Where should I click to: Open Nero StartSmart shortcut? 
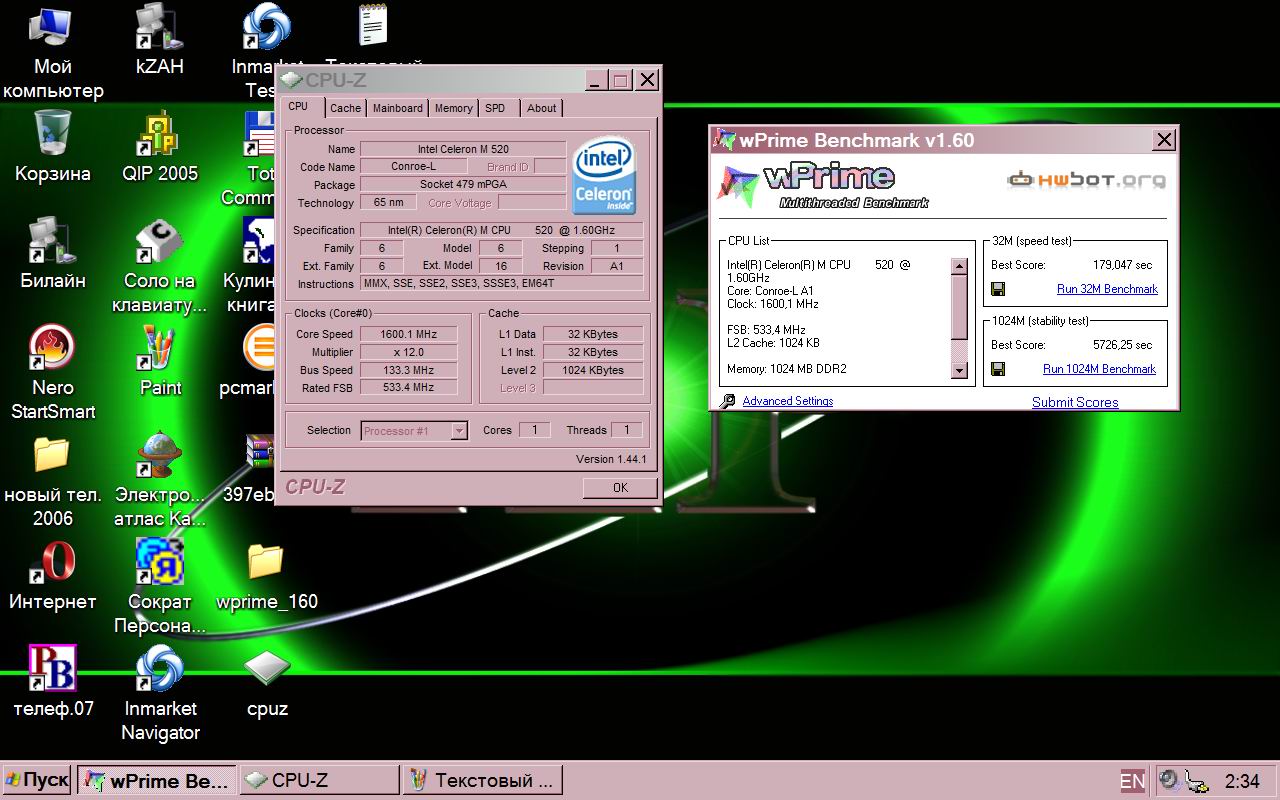point(53,348)
